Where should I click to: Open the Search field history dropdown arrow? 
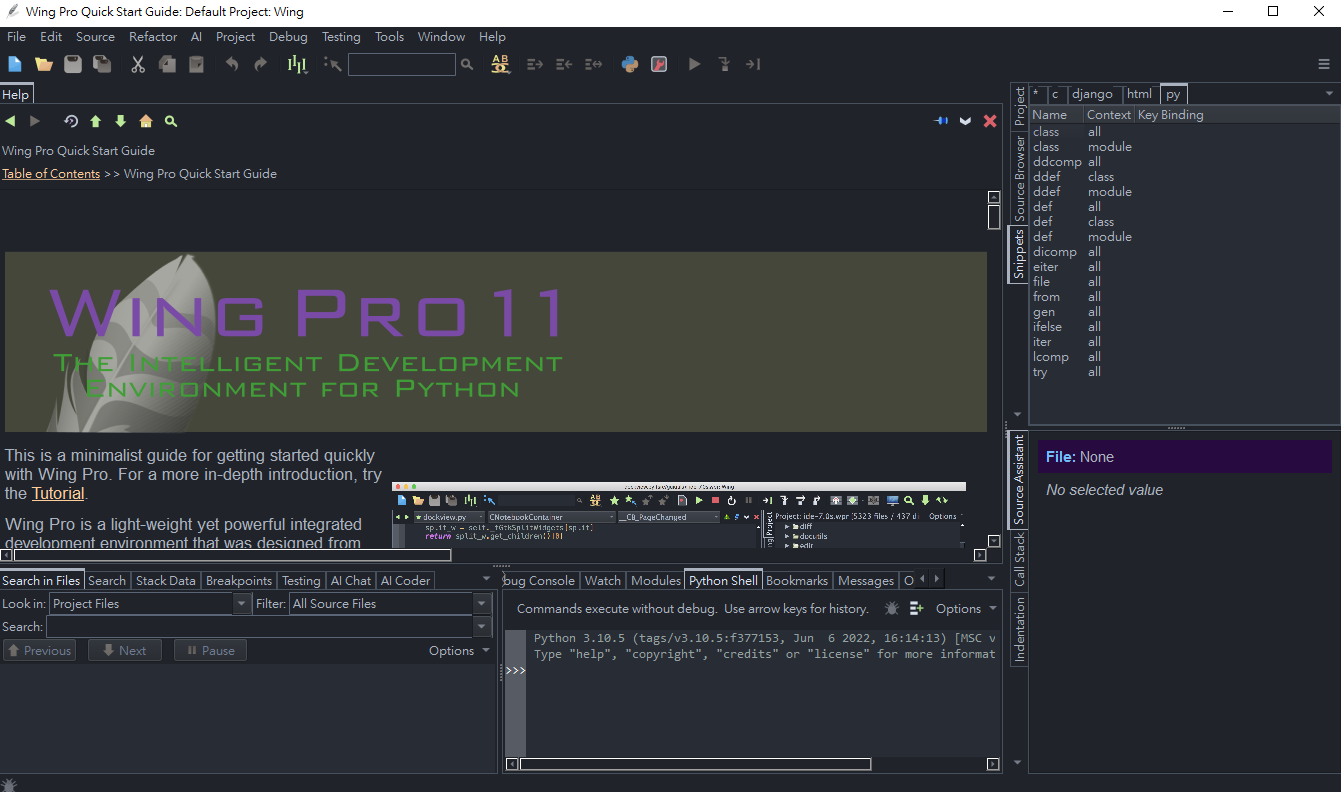click(x=483, y=627)
